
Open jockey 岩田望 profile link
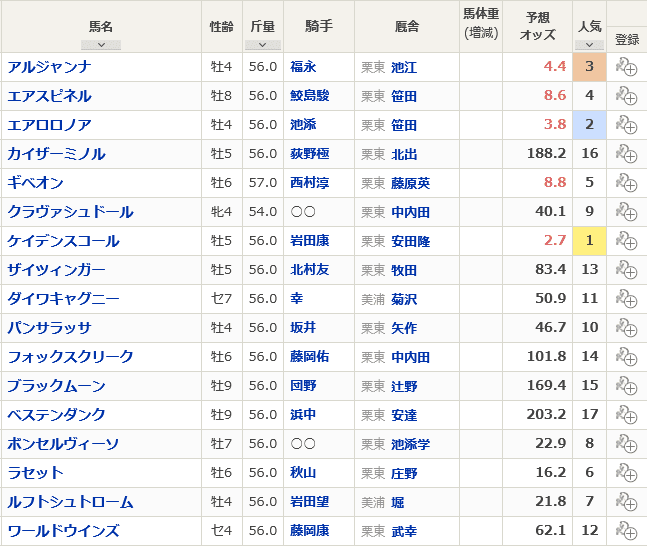[x=309, y=501]
